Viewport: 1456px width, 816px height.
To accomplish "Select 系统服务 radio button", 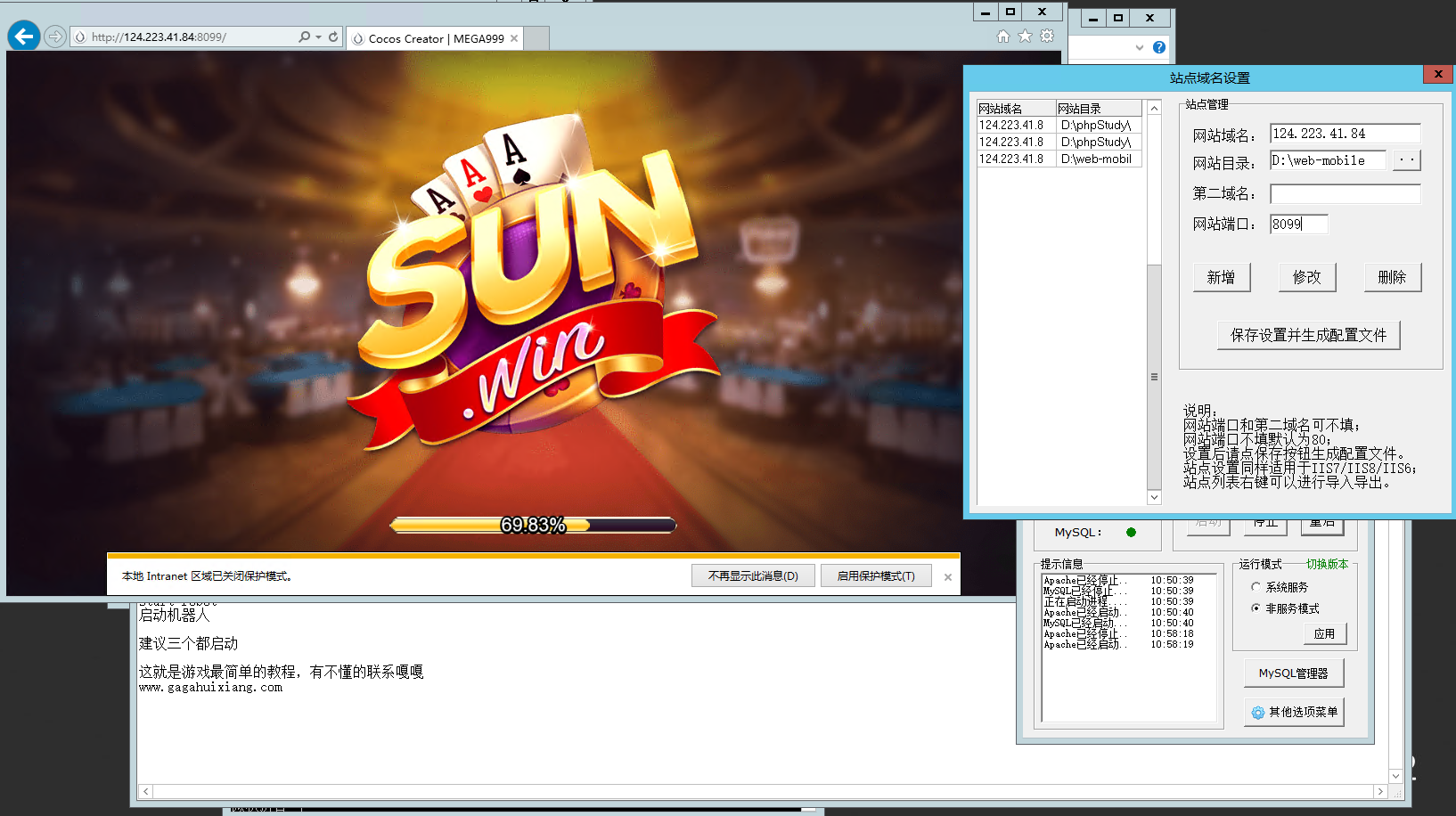I will click(1256, 587).
